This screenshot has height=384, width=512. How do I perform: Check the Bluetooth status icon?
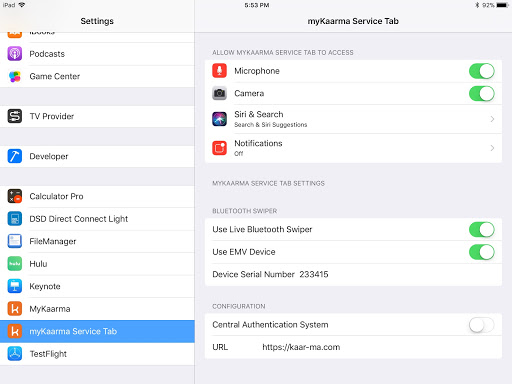(x=477, y=5)
